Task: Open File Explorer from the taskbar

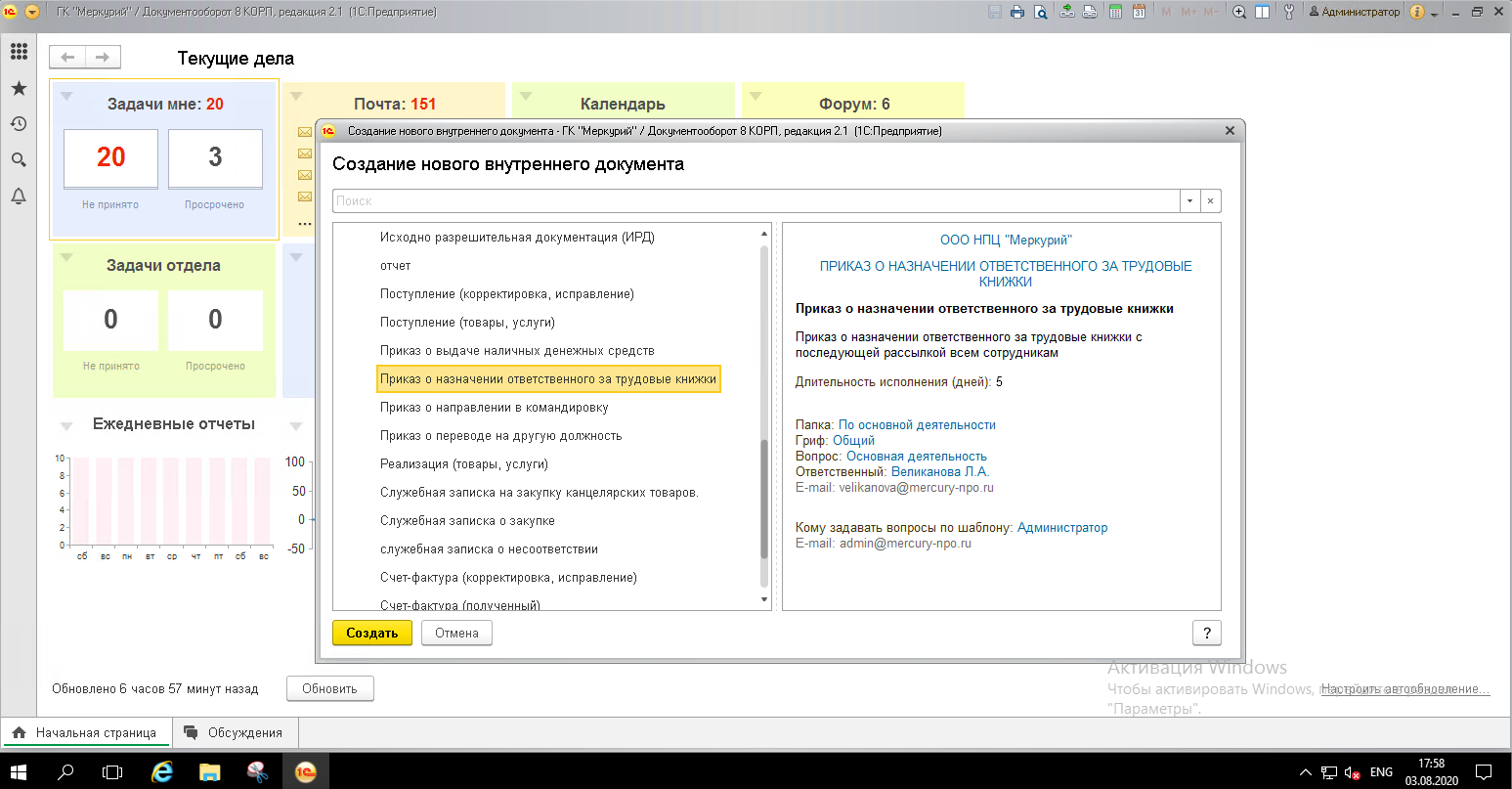Action: pyautogui.click(x=210, y=771)
